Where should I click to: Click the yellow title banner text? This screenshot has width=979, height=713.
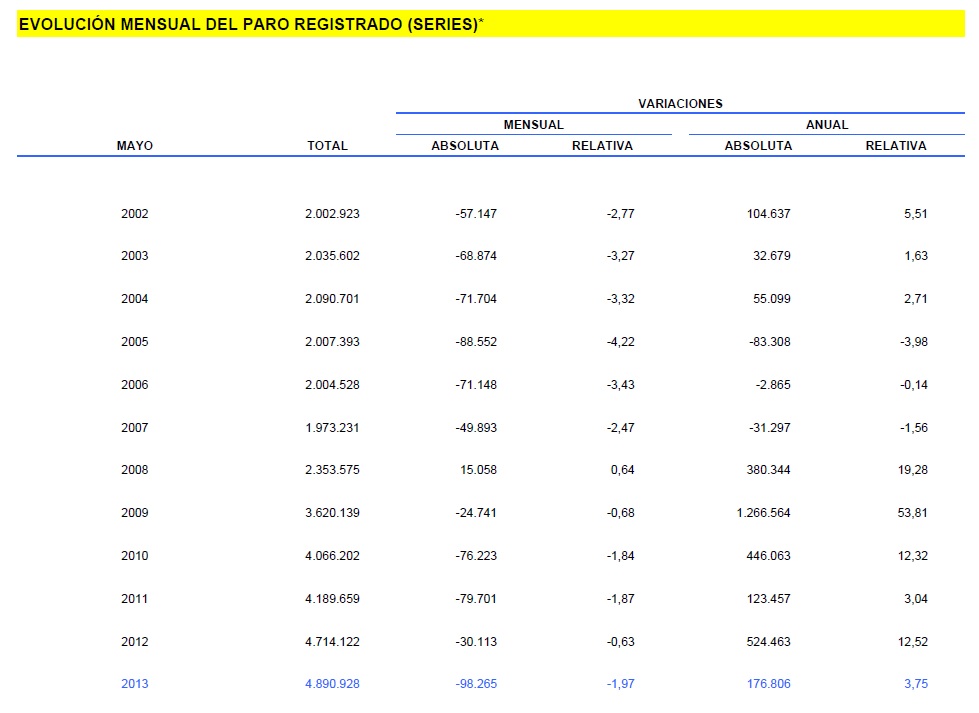click(250, 25)
